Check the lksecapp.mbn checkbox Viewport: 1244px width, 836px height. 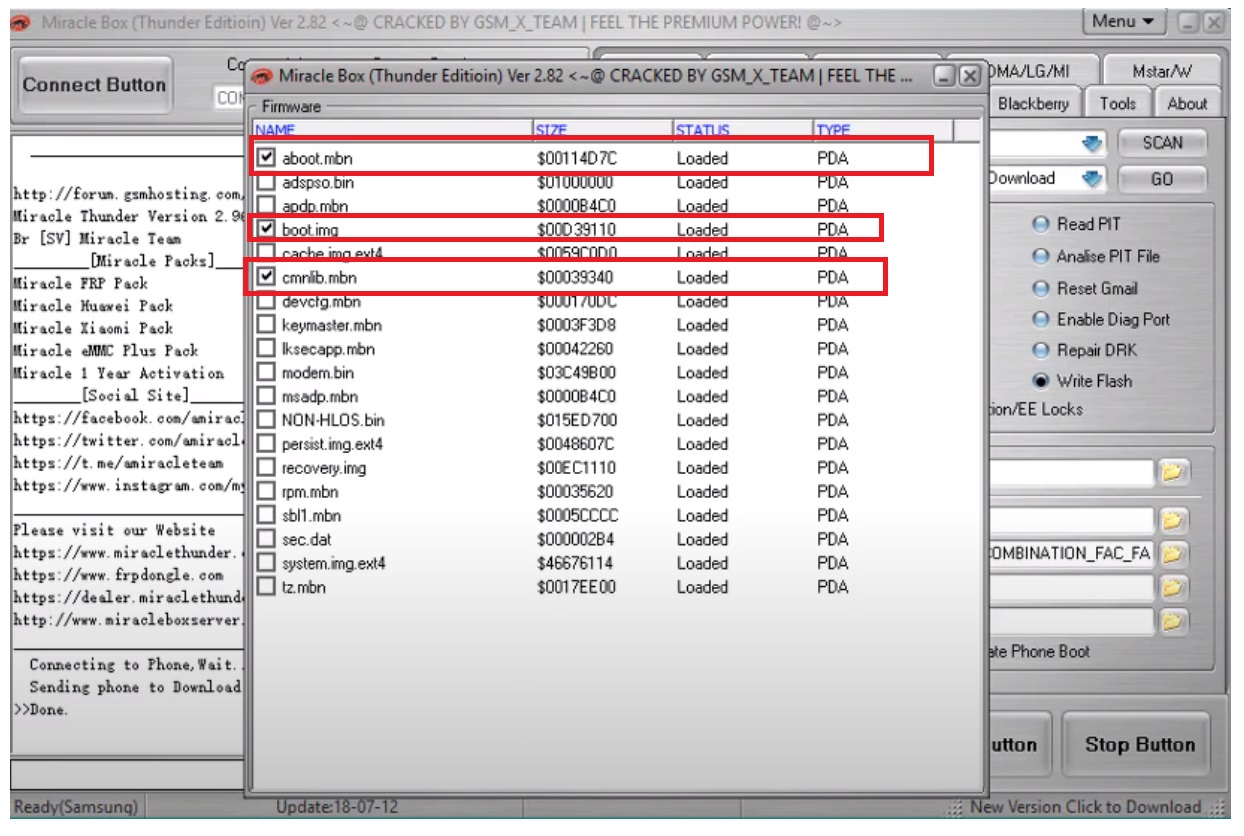pyautogui.click(x=266, y=348)
